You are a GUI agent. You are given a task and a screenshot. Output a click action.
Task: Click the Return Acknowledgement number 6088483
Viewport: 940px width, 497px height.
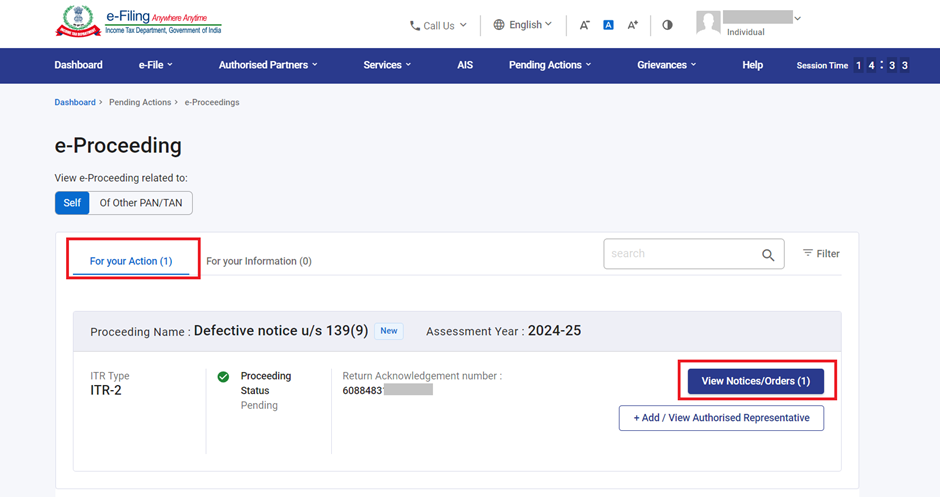point(363,390)
